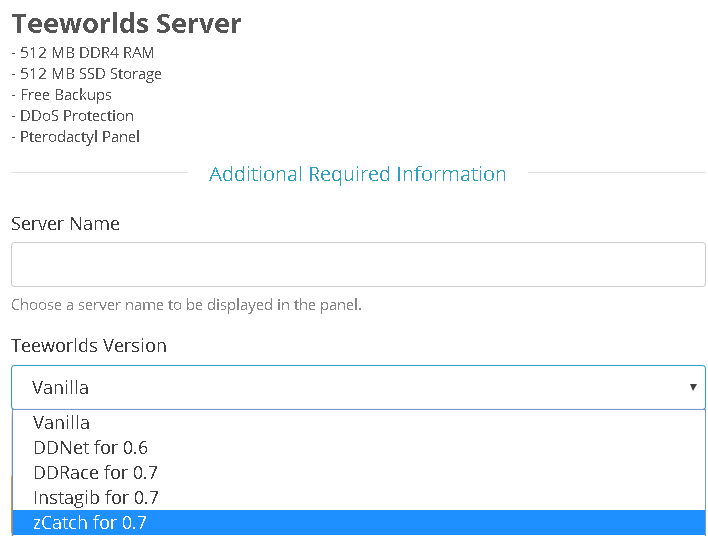The image size is (708, 539).
Task: Click the Teeworlds Version label
Action: [89, 346]
